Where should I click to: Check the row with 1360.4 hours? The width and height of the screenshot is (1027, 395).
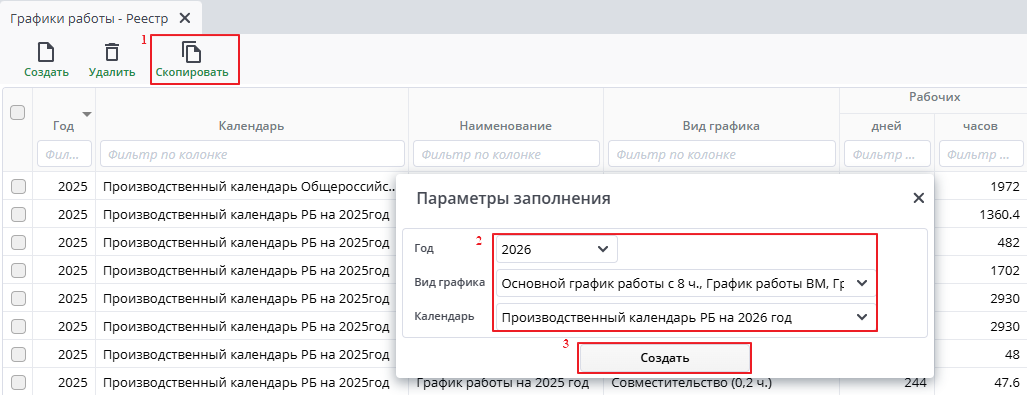coord(18,214)
